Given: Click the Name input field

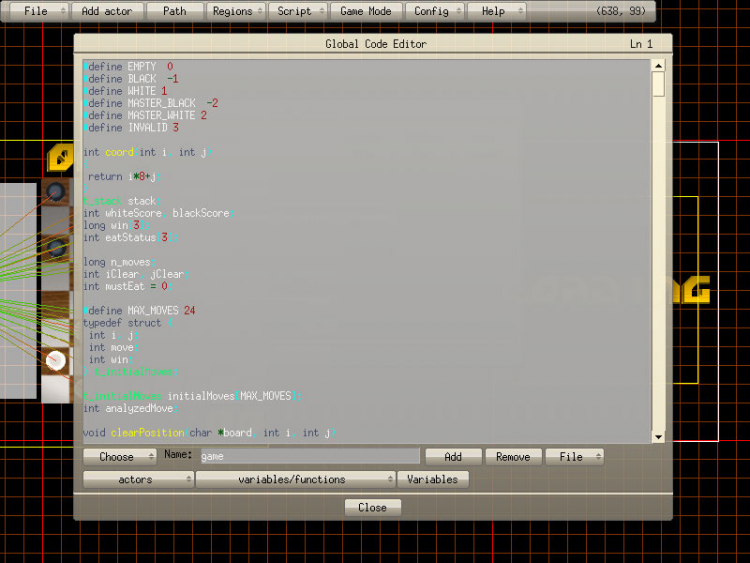Looking at the screenshot, I should (310, 456).
